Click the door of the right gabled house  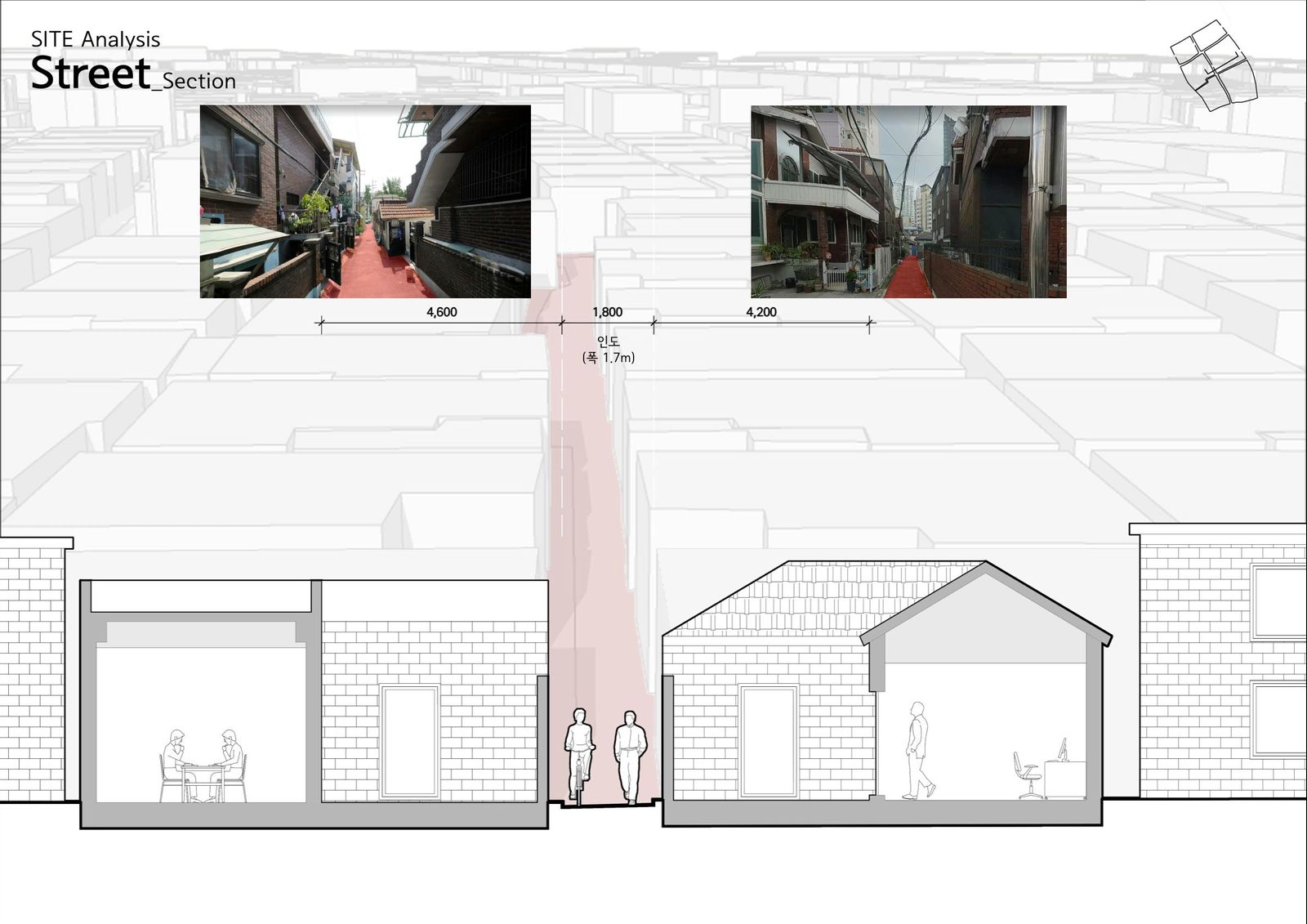(x=769, y=741)
